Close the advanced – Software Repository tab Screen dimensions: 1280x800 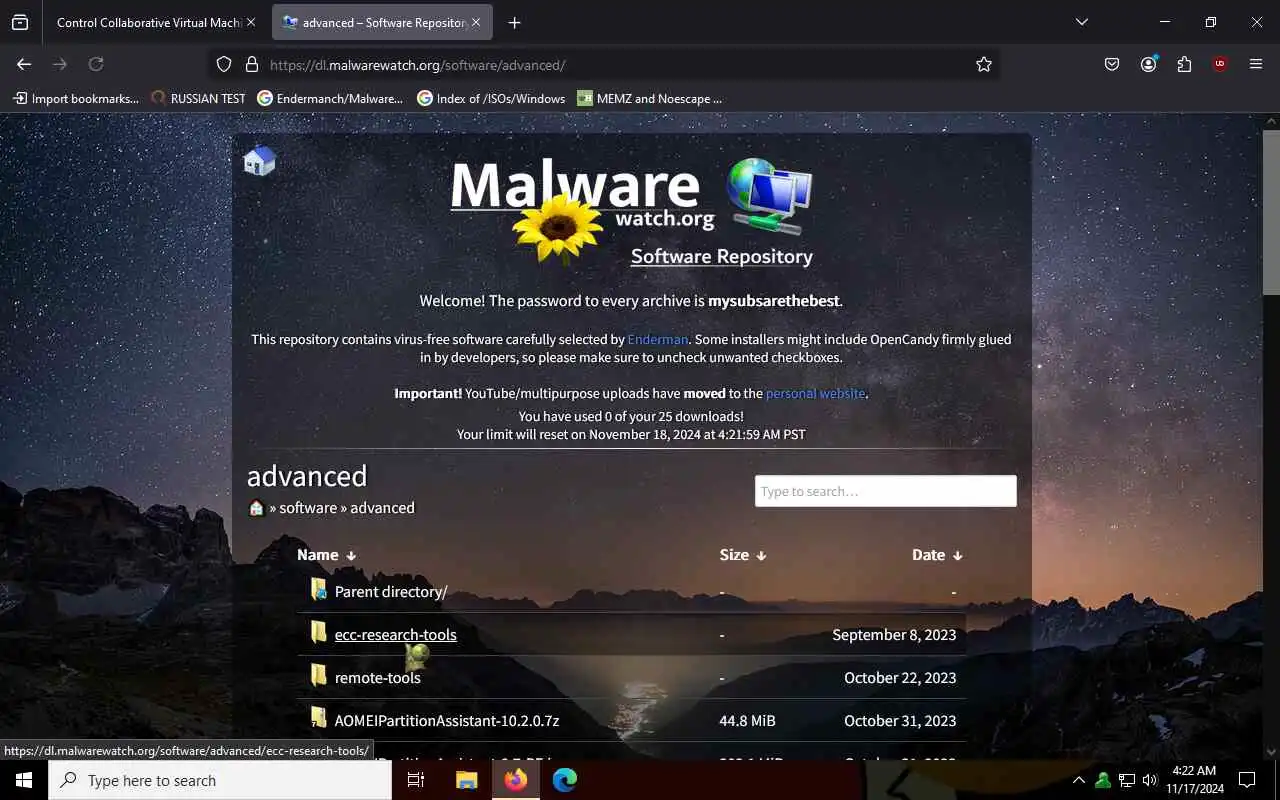(x=476, y=22)
